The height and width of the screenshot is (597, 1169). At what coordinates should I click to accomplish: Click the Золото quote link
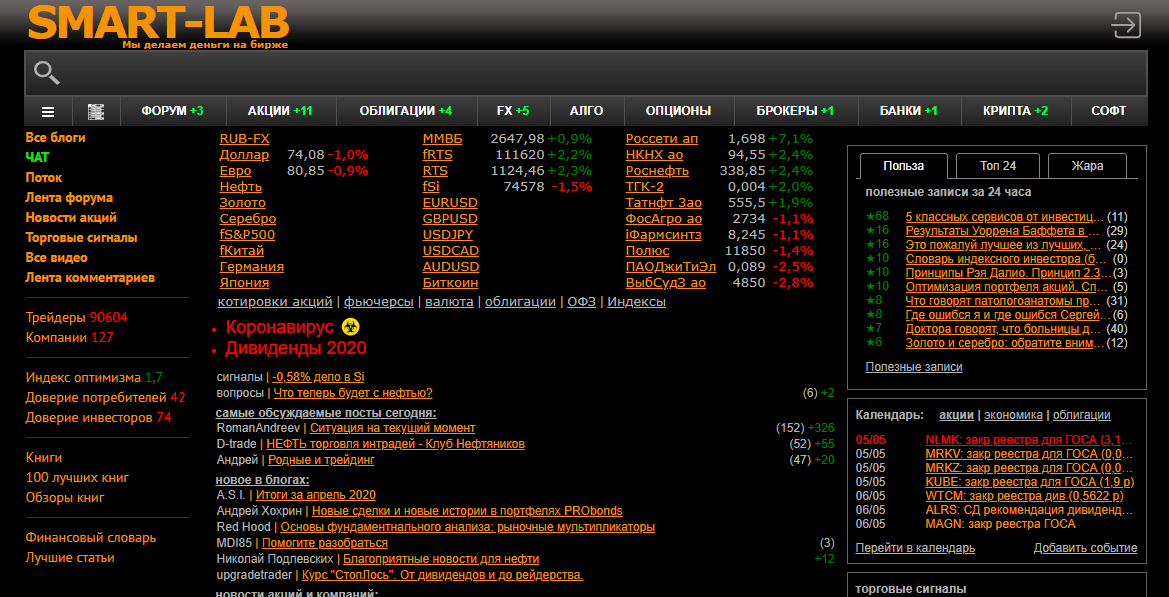click(x=242, y=203)
